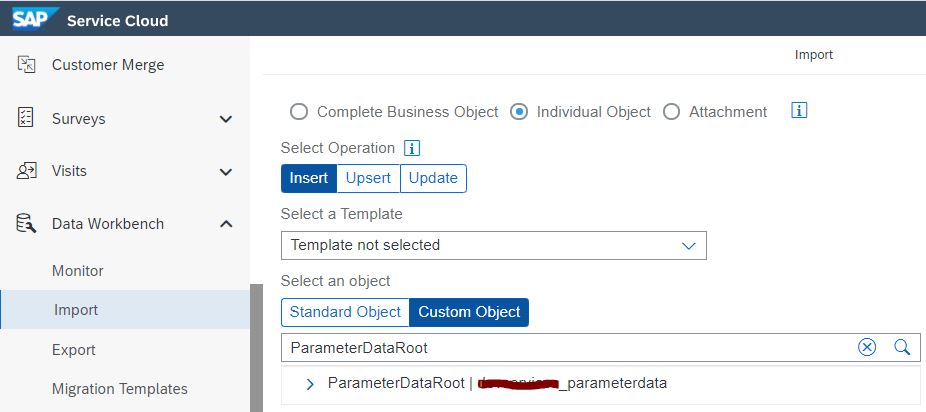Go to Migration Templates
The height and width of the screenshot is (412, 926).
click(x=119, y=389)
